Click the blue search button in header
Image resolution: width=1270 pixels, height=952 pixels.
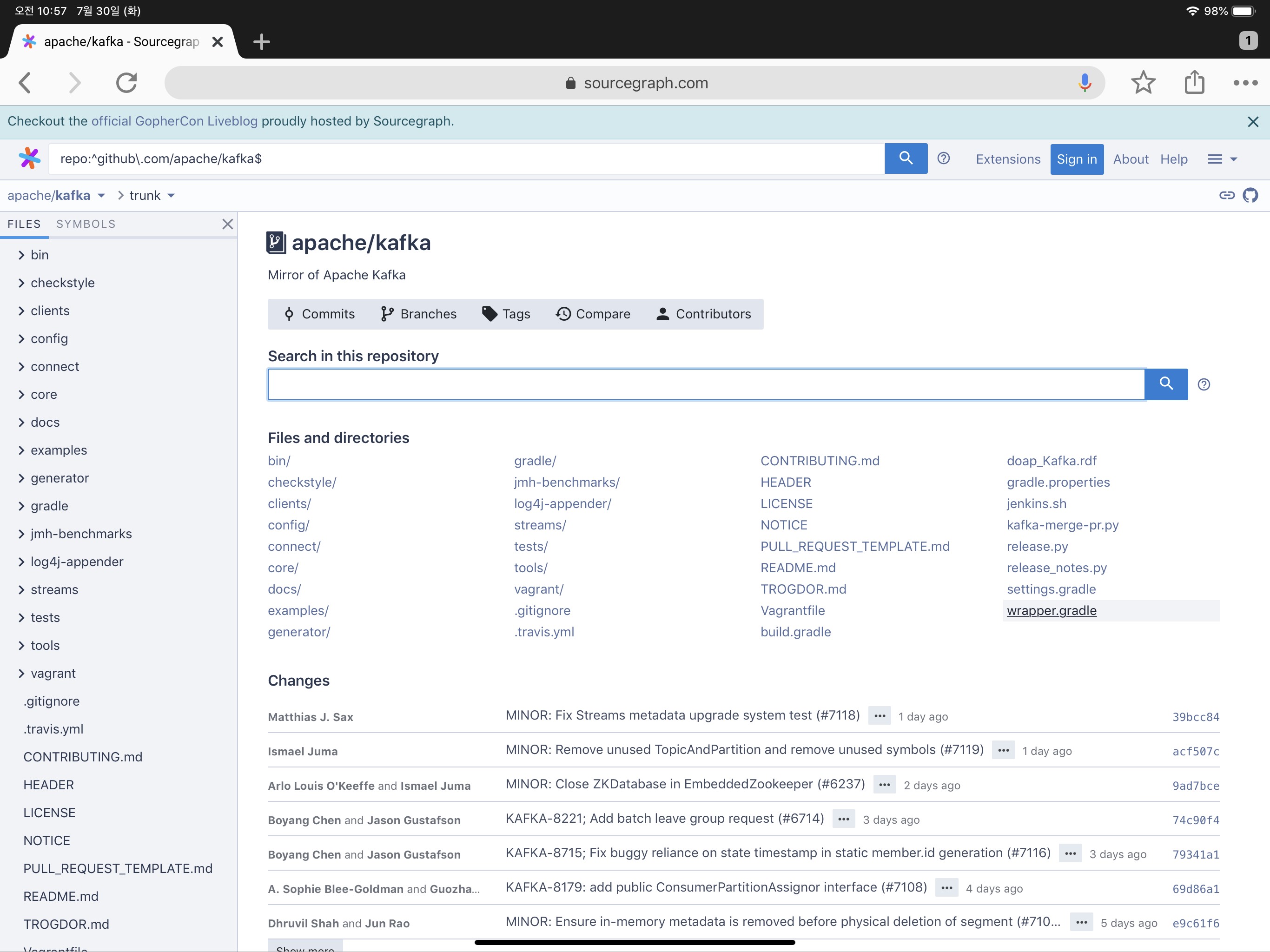pyautogui.click(x=906, y=159)
